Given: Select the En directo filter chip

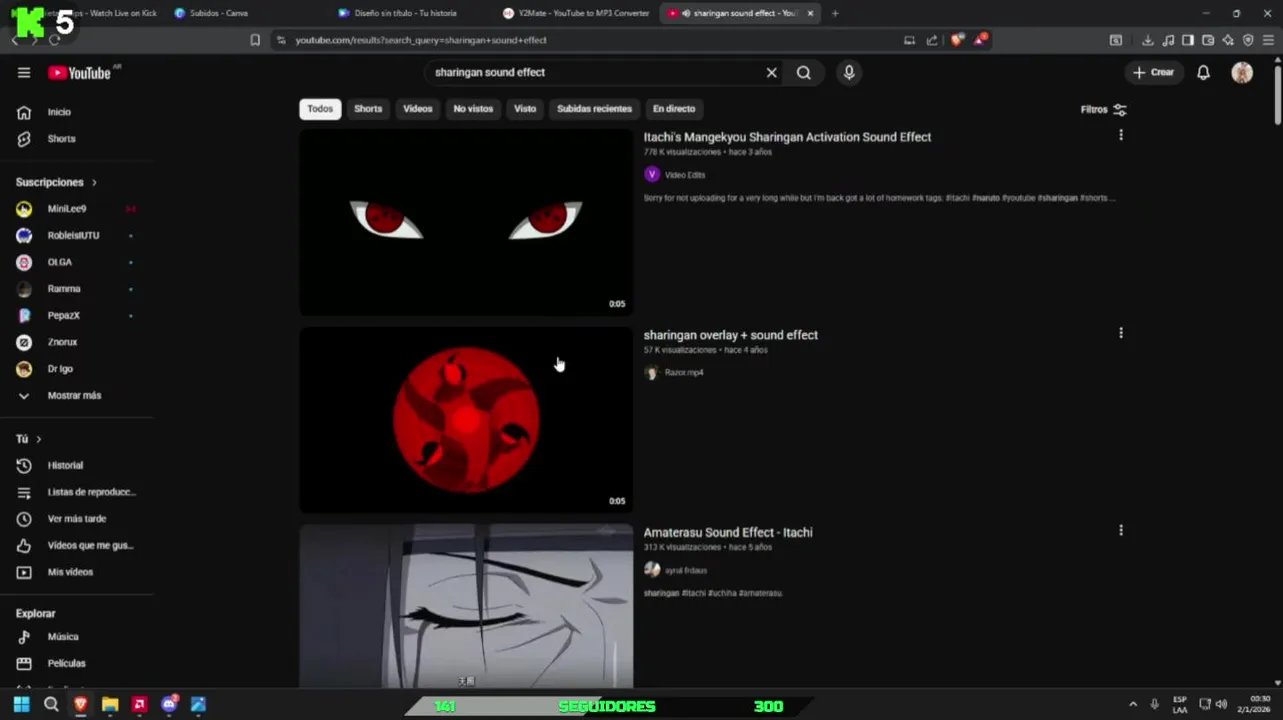Looking at the screenshot, I should pos(674,109).
